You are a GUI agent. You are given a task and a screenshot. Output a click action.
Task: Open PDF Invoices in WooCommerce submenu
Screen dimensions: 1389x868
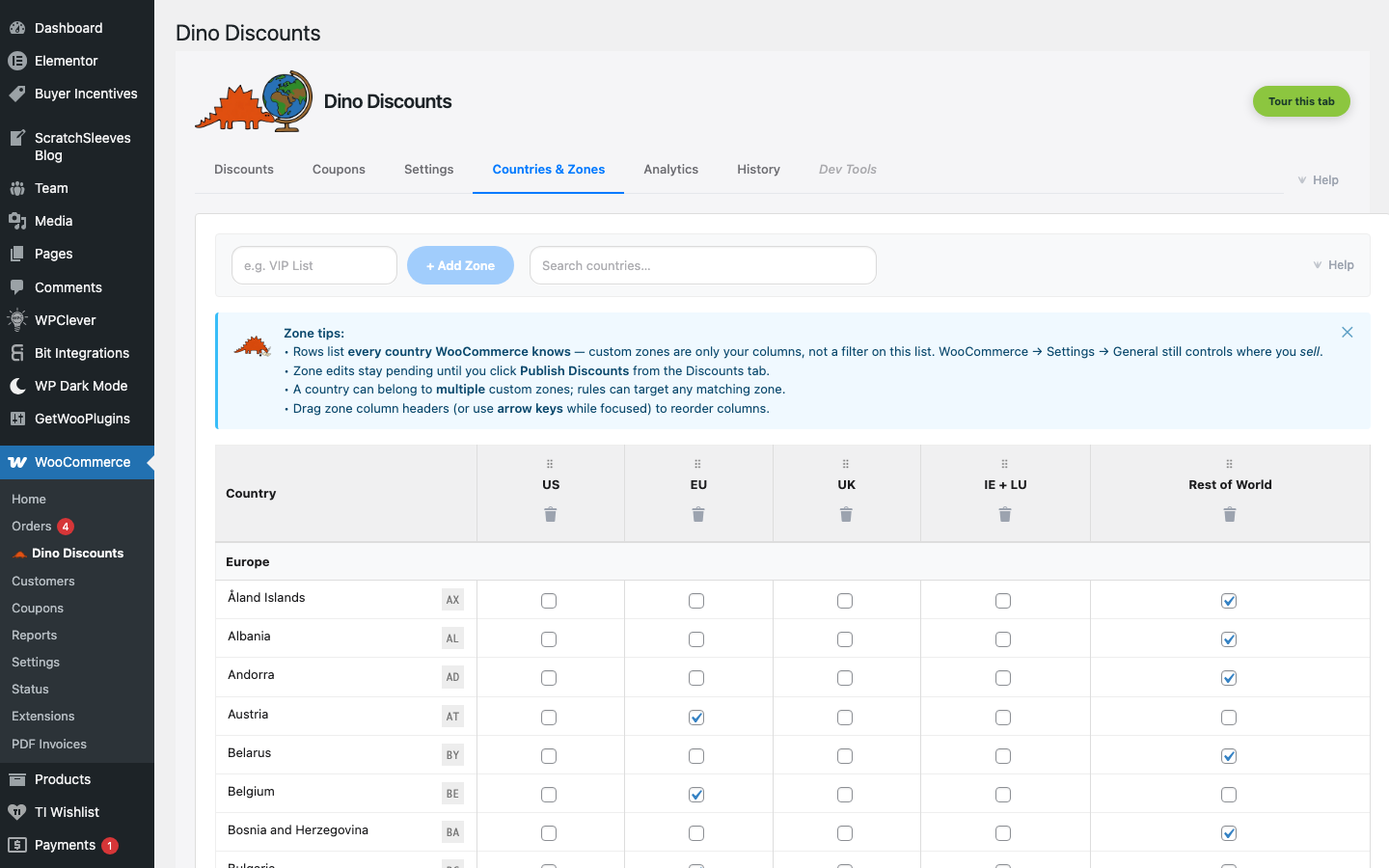[49, 745]
